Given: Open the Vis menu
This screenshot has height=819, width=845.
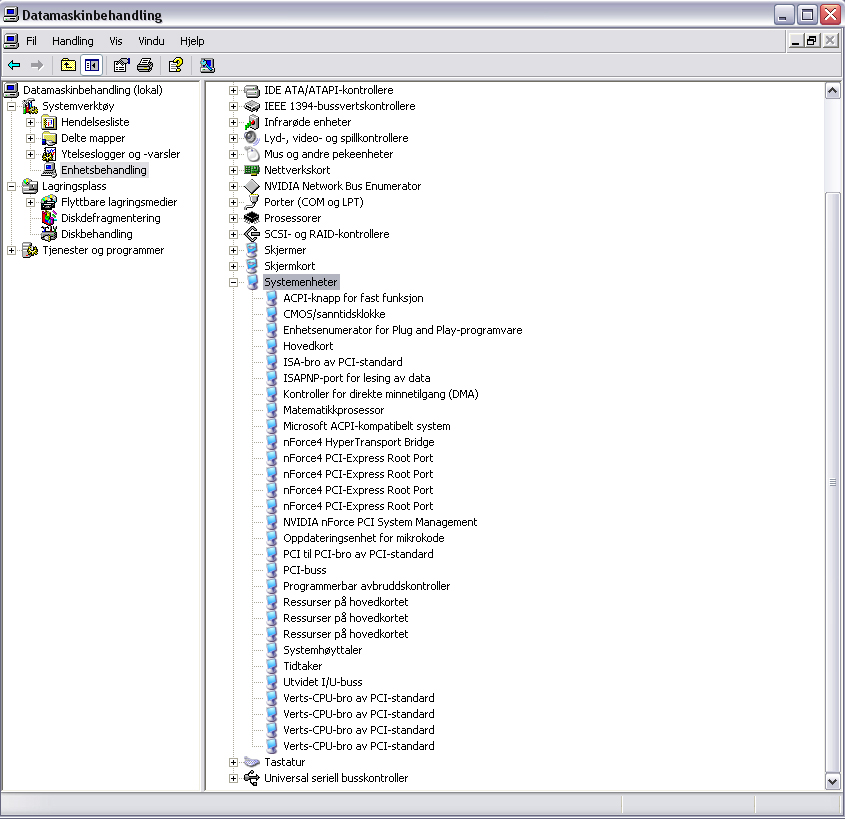Looking at the screenshot, I should (x=116, y=41).
